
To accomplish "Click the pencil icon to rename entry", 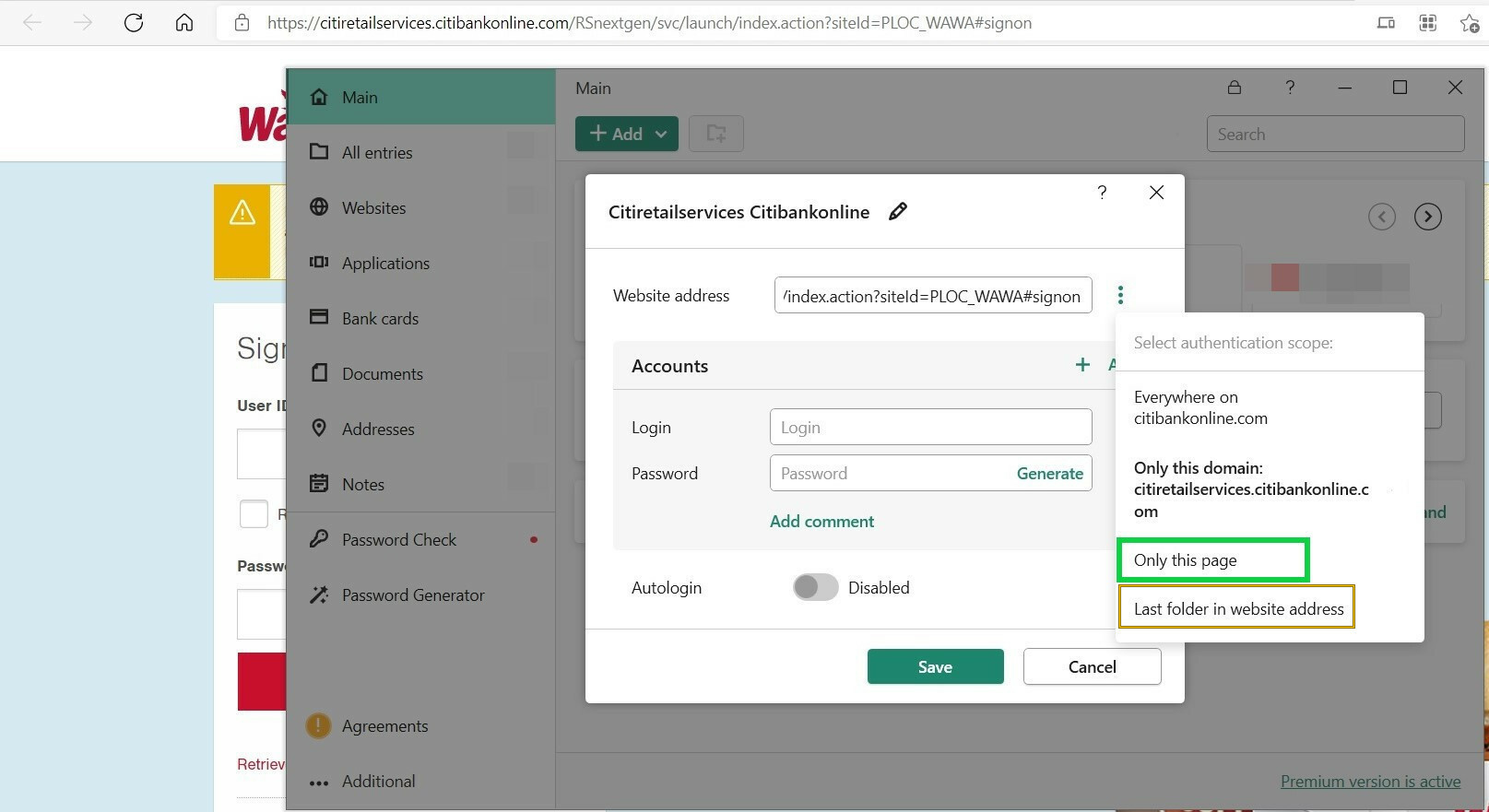I will tap(898, 212).
